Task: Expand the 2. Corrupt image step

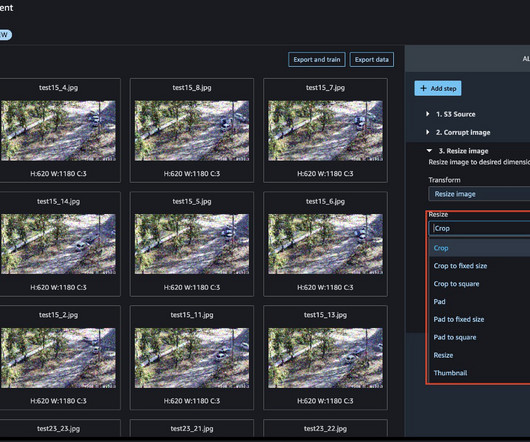Action: click(x=428, y=132)
